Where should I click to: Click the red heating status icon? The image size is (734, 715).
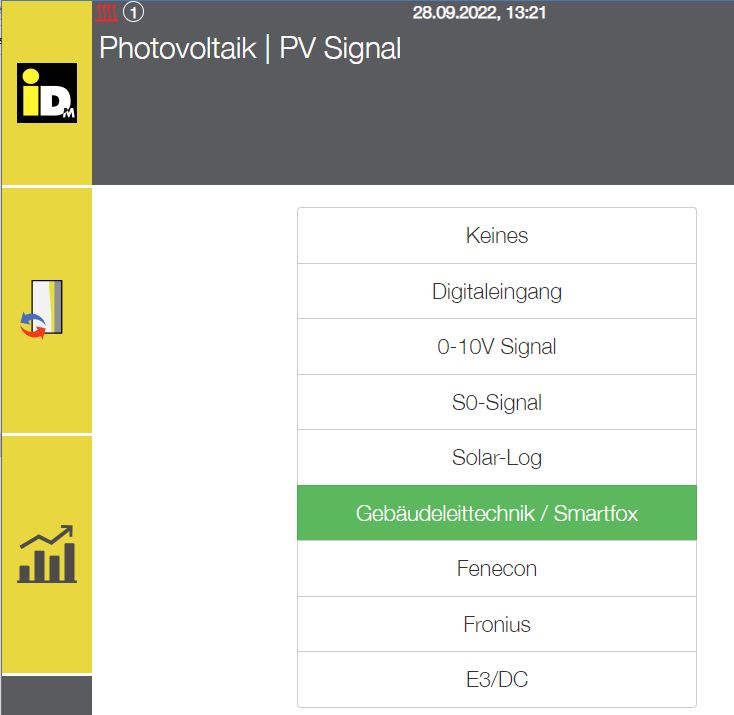tap(108, 13)
